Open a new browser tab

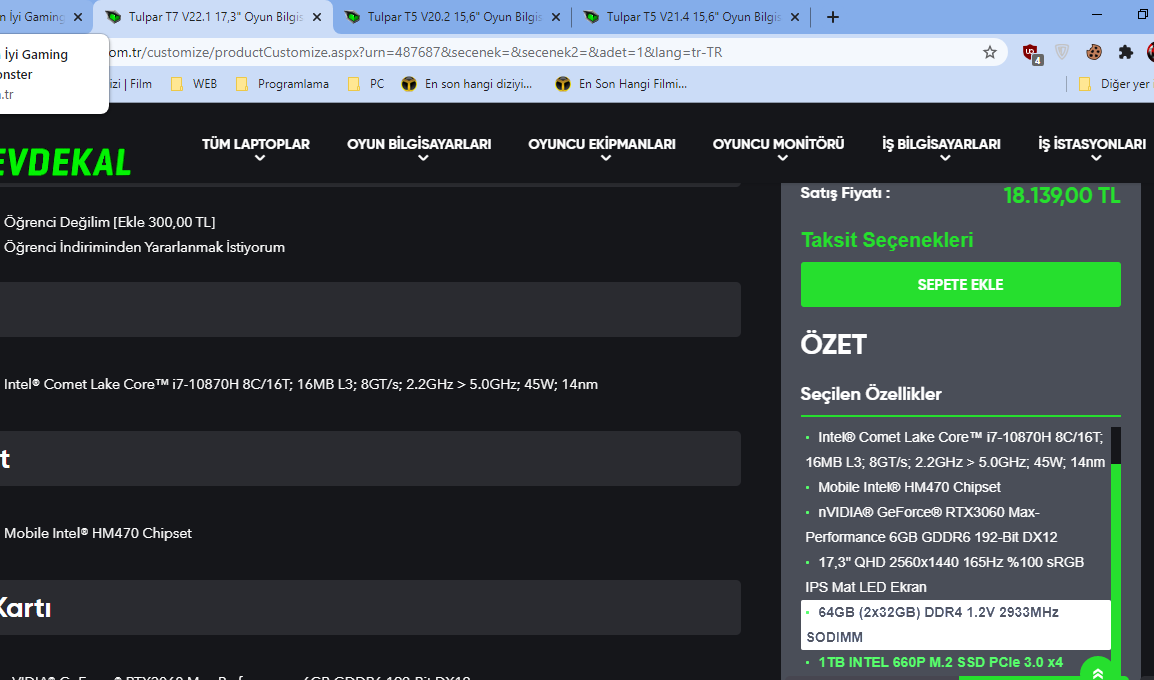pyautogui.click(x=832, y=17)
